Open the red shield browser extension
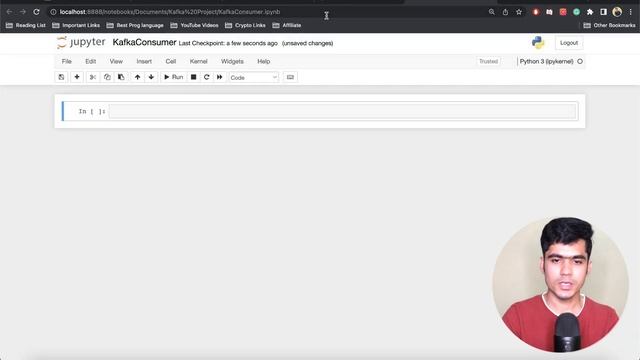640x360 pixels. pos(536,12)
